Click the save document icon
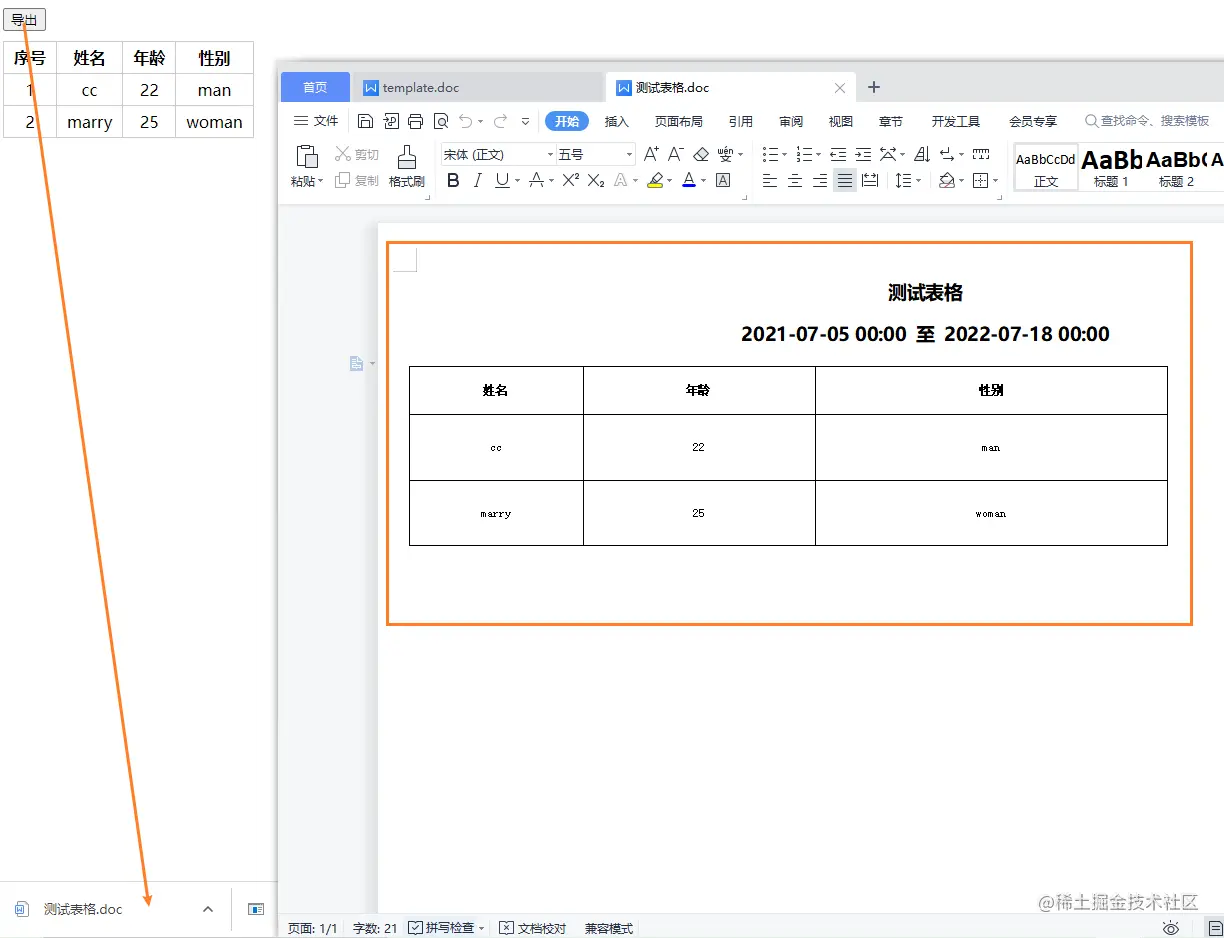 (365, 121)
